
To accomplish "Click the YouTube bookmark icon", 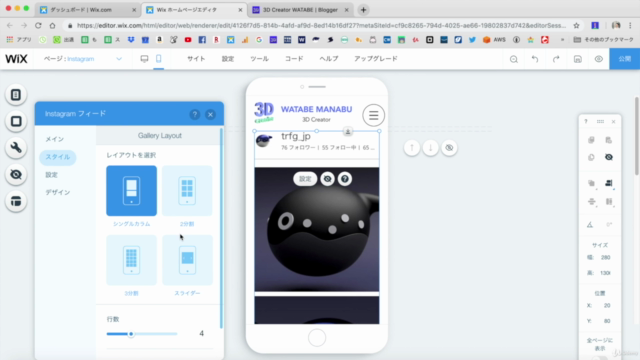I will (188, 40).
